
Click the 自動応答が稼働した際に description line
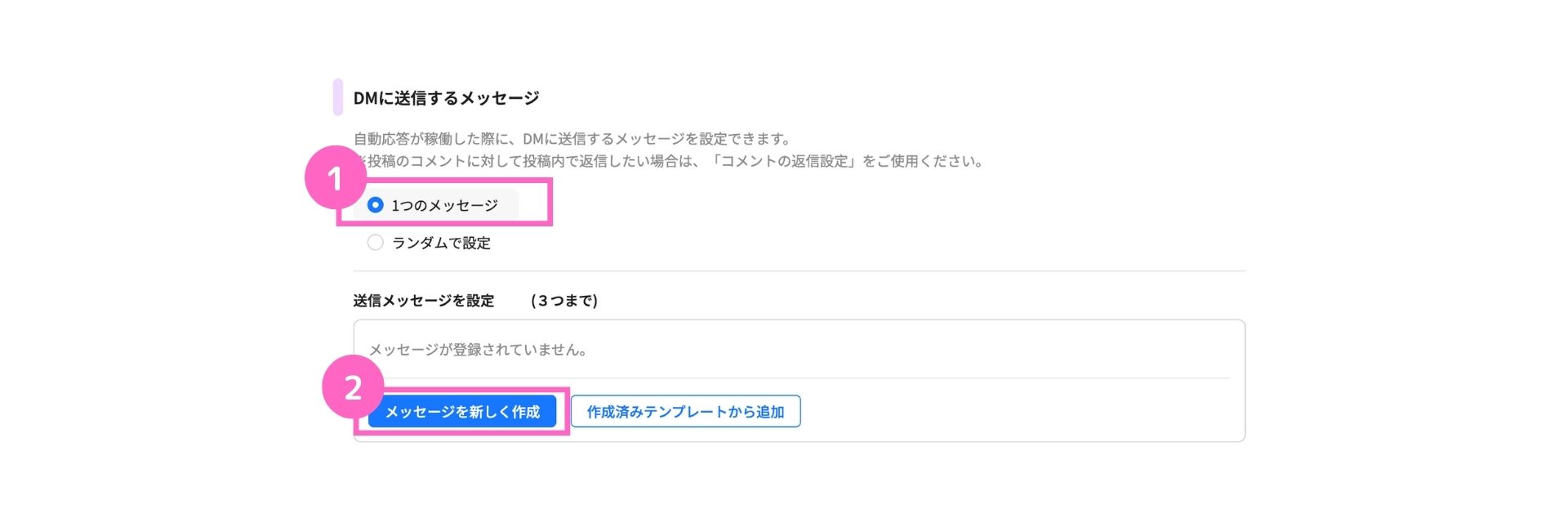572,139
